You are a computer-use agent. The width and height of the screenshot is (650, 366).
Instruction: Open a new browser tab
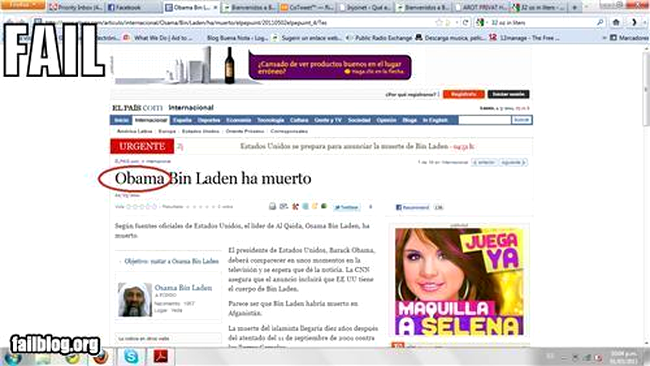pos(575,7)
